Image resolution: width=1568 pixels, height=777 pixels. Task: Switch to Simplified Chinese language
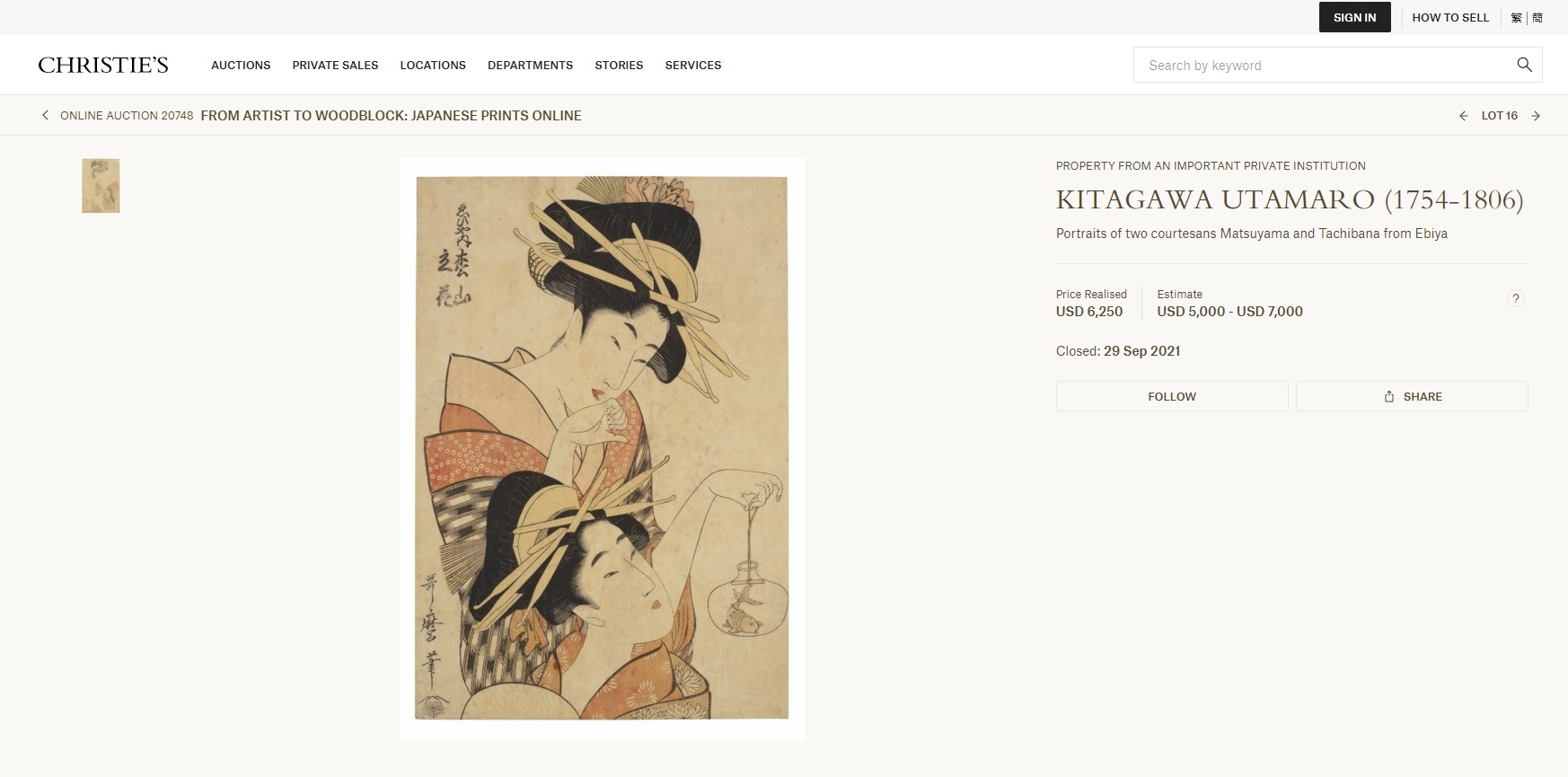[x=1537, y=17]
